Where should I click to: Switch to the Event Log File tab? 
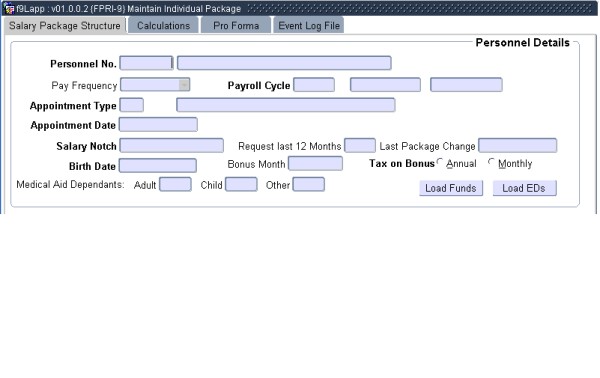point(309,26)
